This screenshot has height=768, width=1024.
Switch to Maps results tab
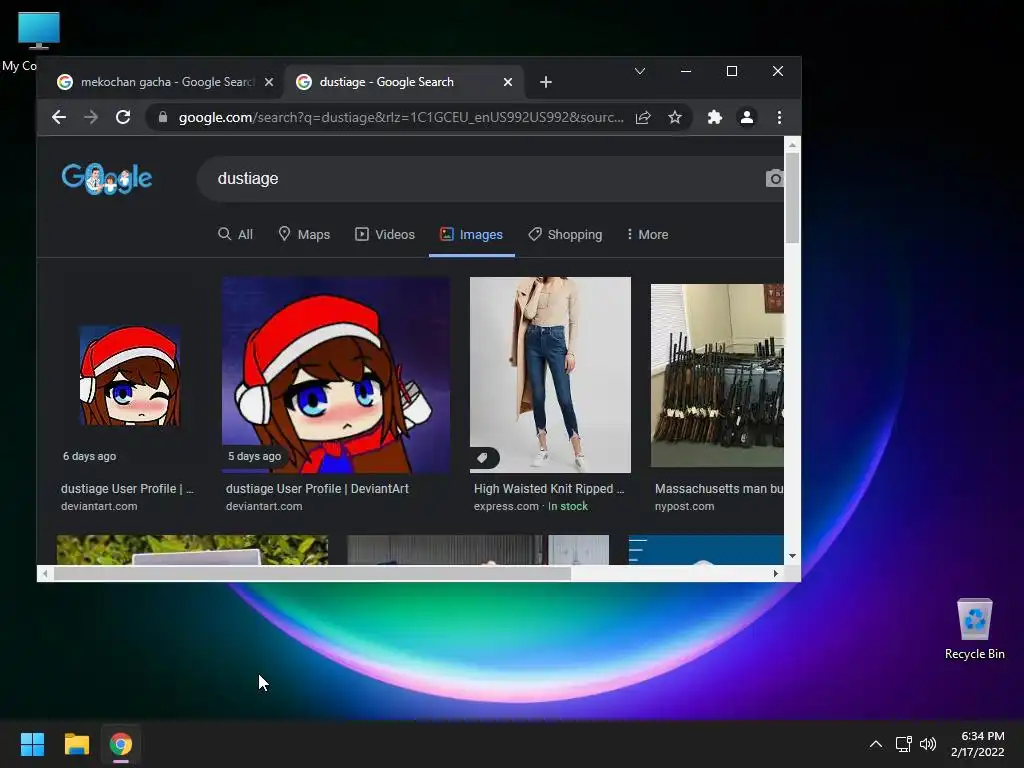point(304,234)
